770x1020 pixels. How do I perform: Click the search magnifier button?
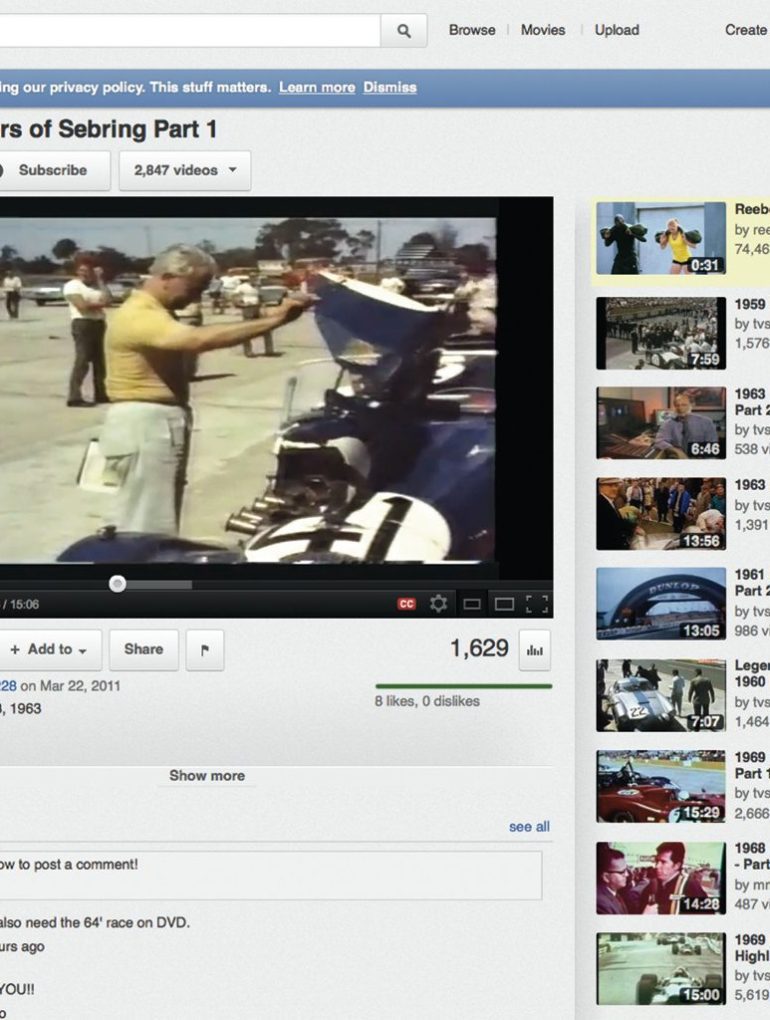point(403,31)
